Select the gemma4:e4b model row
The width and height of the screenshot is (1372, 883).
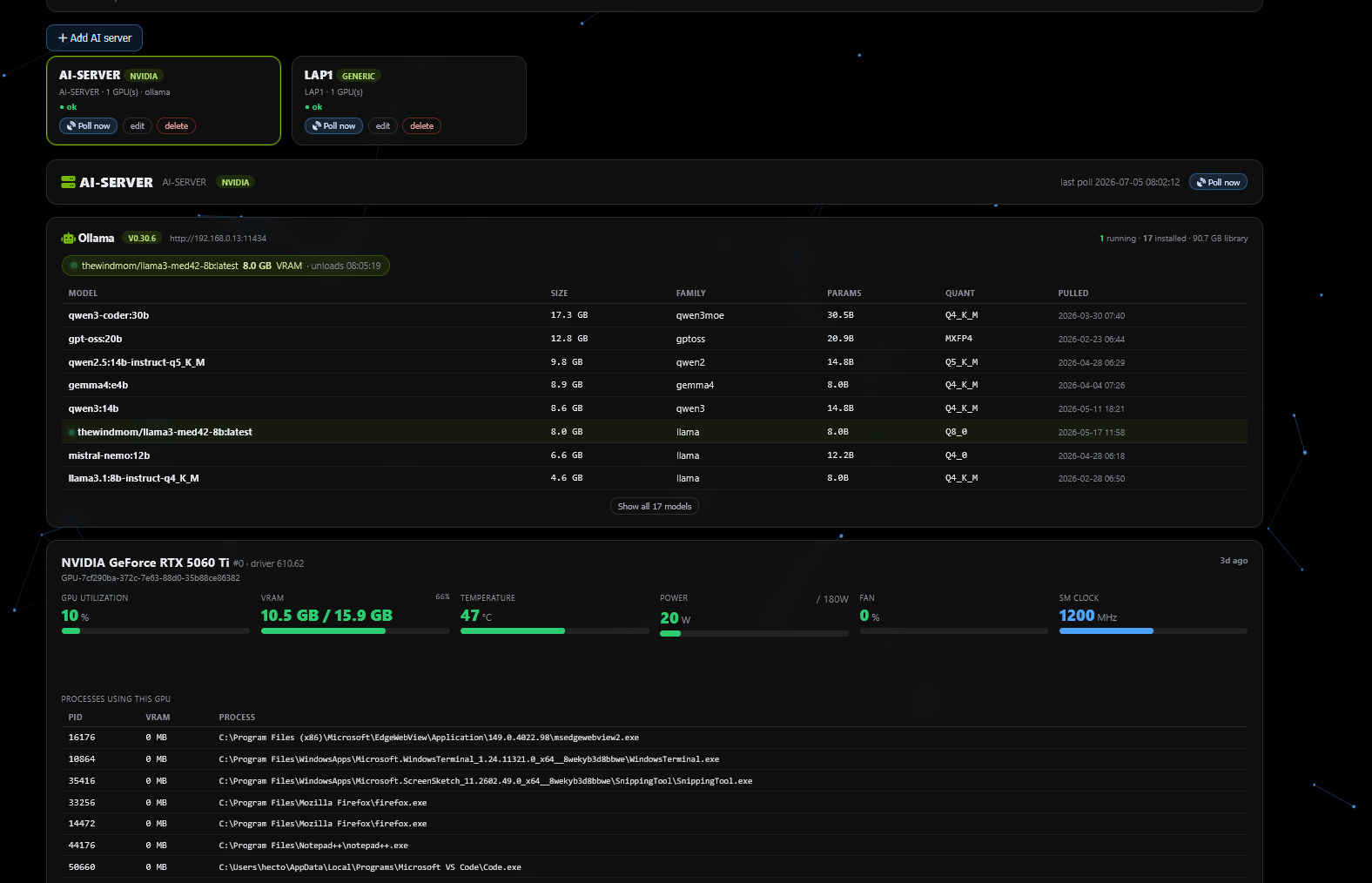click(x=655, y=385)
